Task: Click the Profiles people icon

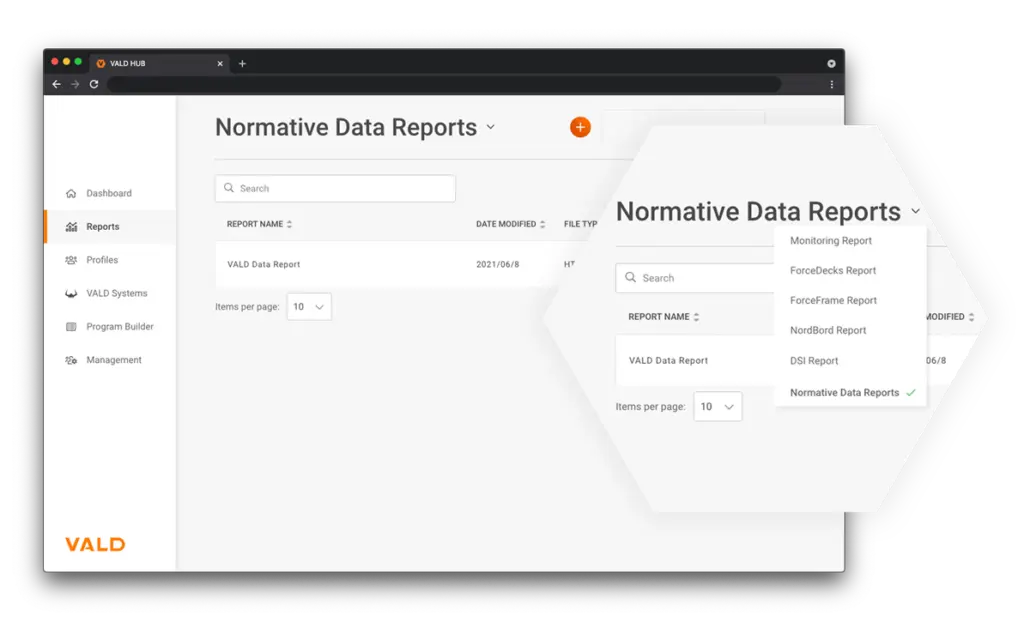Action: [71, 260]
